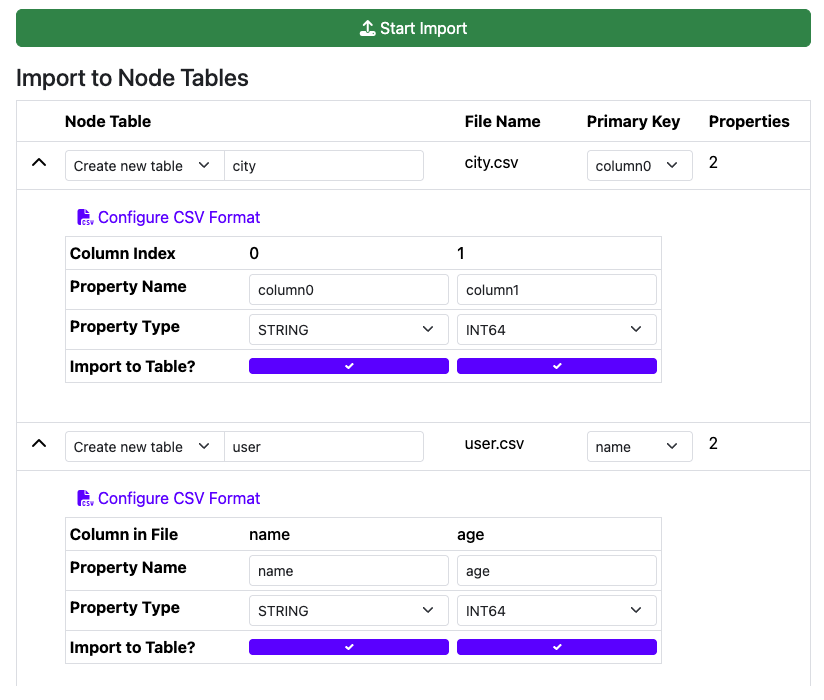Open Primary Key dropdown showing column0
This screenshot has height=700, width=824.
pyautogui.click(x=639, y=166)
